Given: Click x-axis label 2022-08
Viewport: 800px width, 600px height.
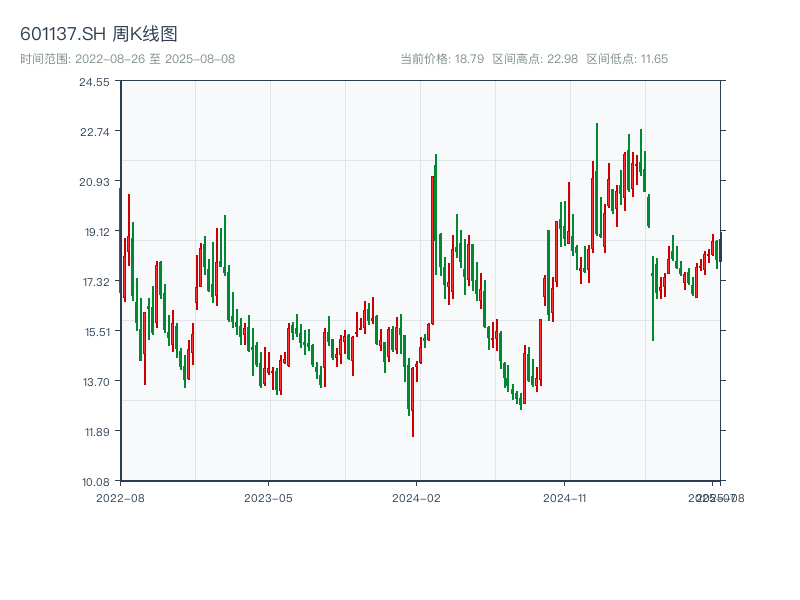Looking at the screenshot, I should pos(120,498).
